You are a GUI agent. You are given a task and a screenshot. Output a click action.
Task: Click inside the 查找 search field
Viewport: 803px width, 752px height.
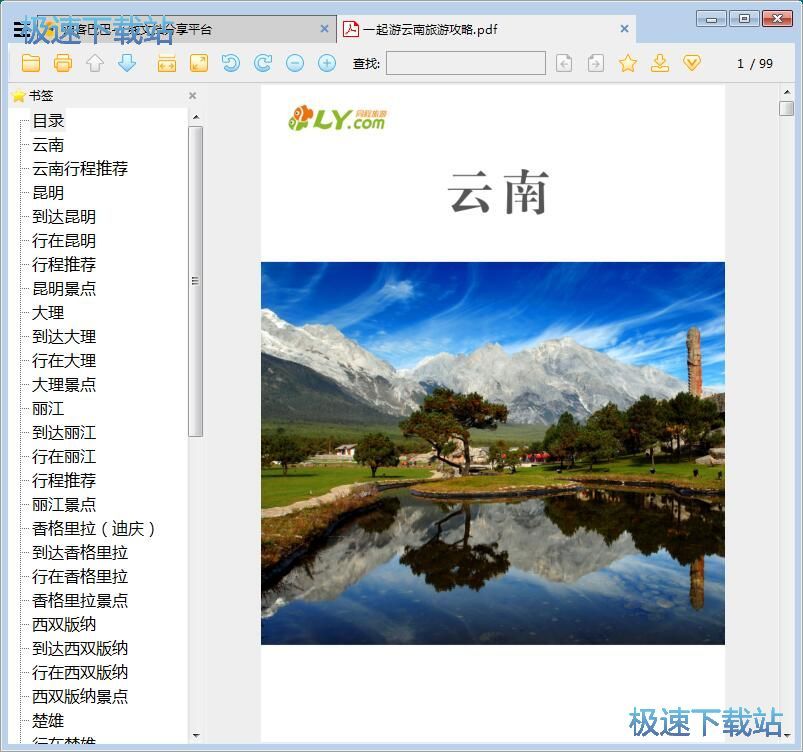pyautogui.click(x=465, y=63)
